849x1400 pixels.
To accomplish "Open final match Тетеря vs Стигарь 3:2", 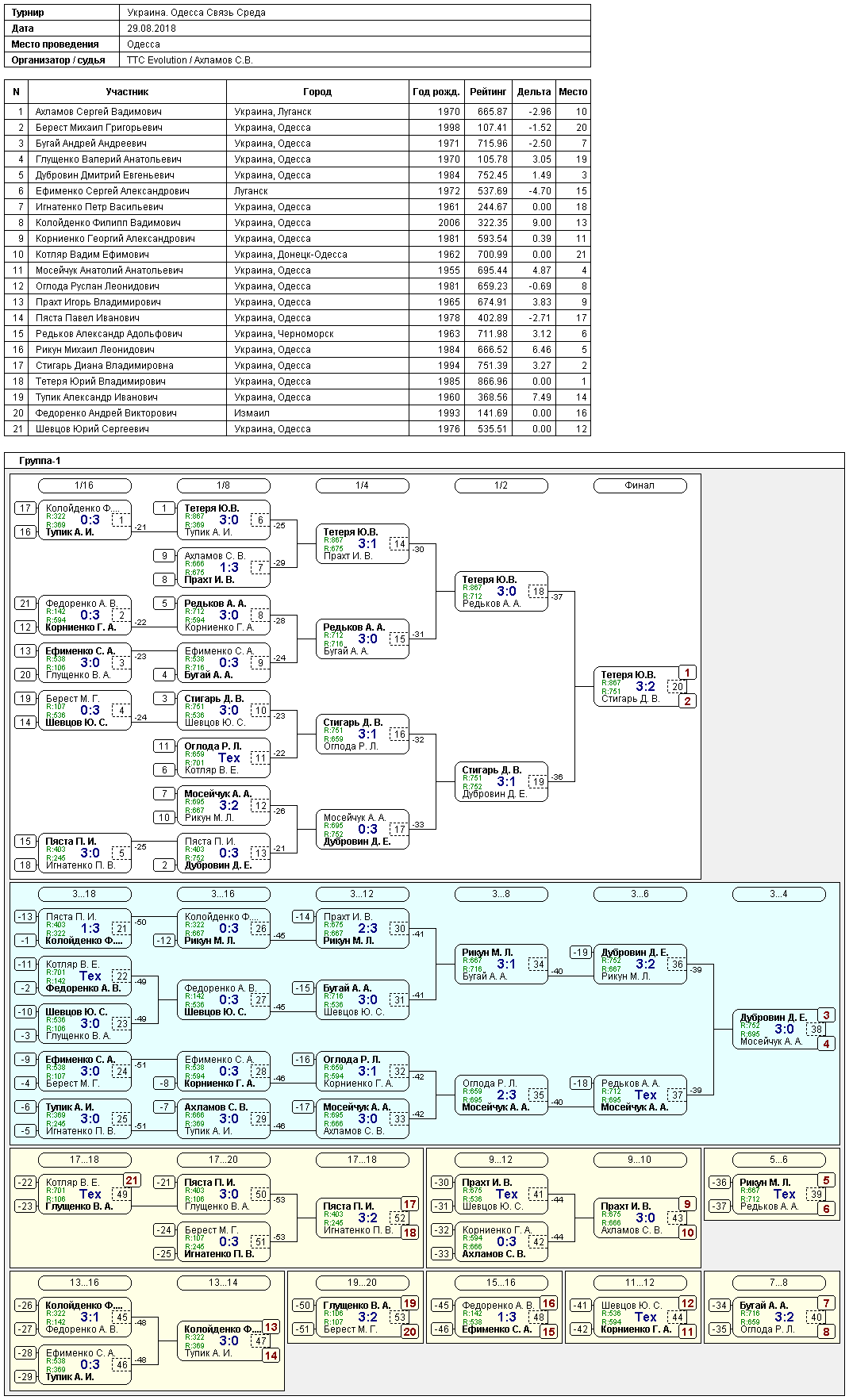I will point(640,687).
